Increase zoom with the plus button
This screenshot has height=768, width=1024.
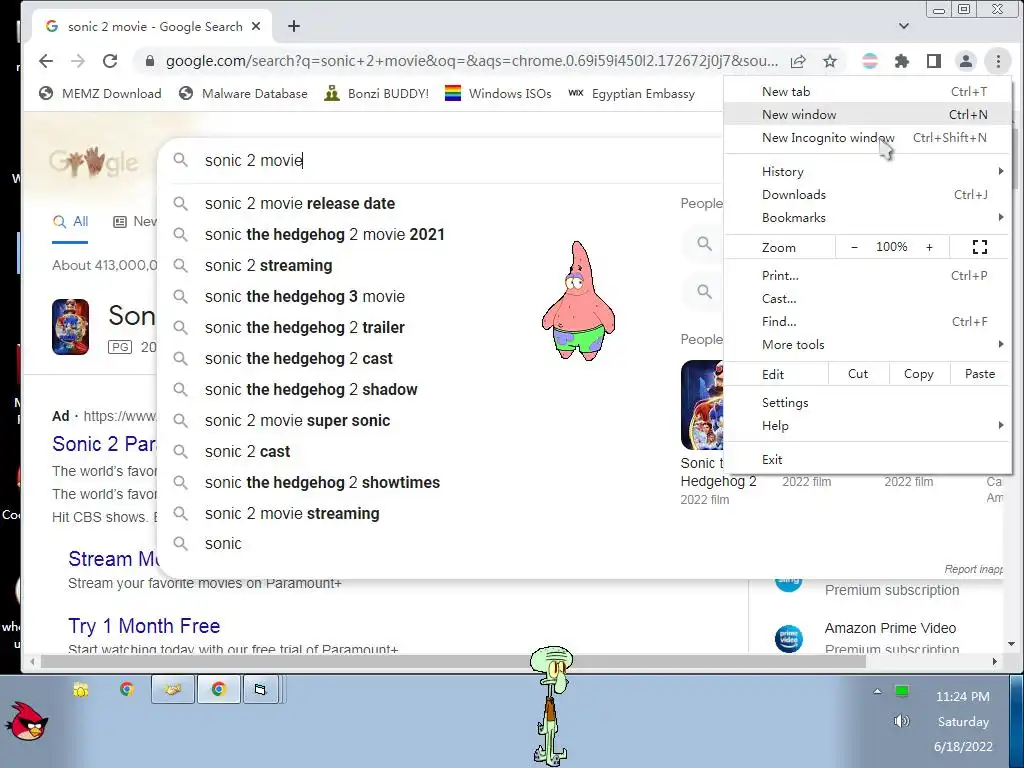(x=929, y=247)
